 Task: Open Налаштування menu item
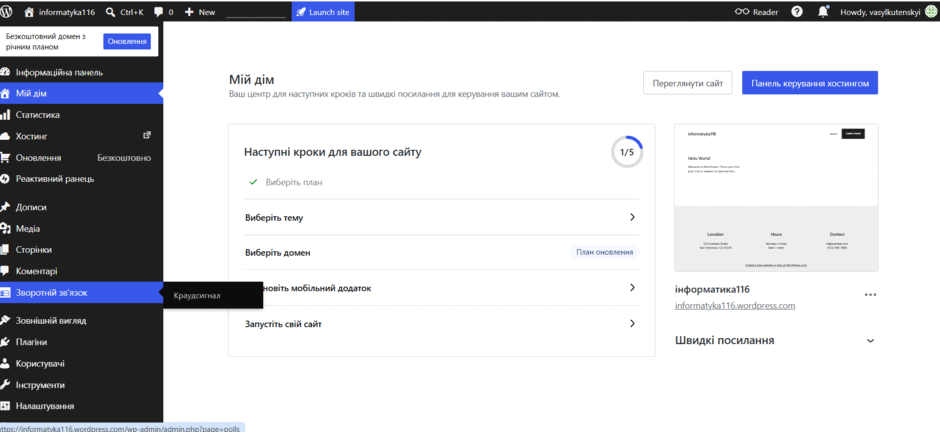(82, 406)
